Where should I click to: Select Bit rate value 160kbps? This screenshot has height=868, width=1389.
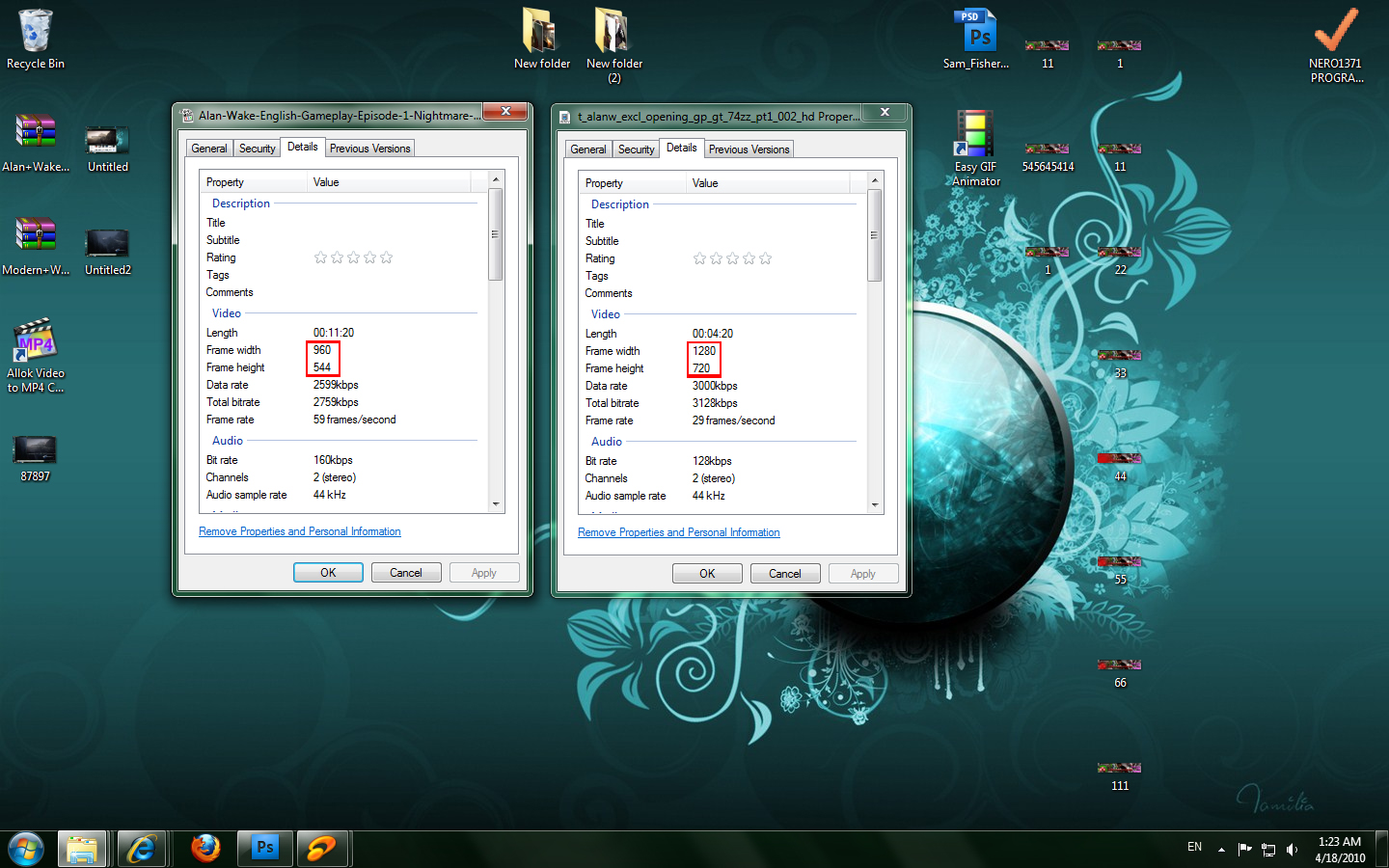pos(333,460)
